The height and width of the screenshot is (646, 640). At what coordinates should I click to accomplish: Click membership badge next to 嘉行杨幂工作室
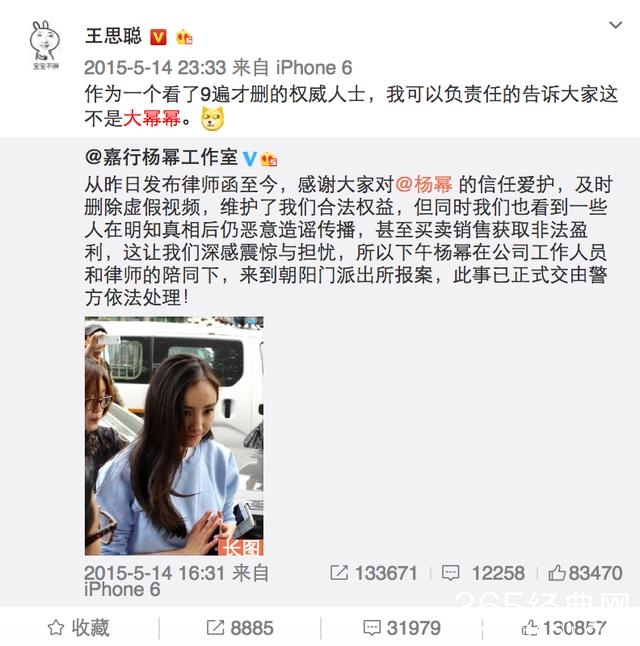[x=269, y=159]
